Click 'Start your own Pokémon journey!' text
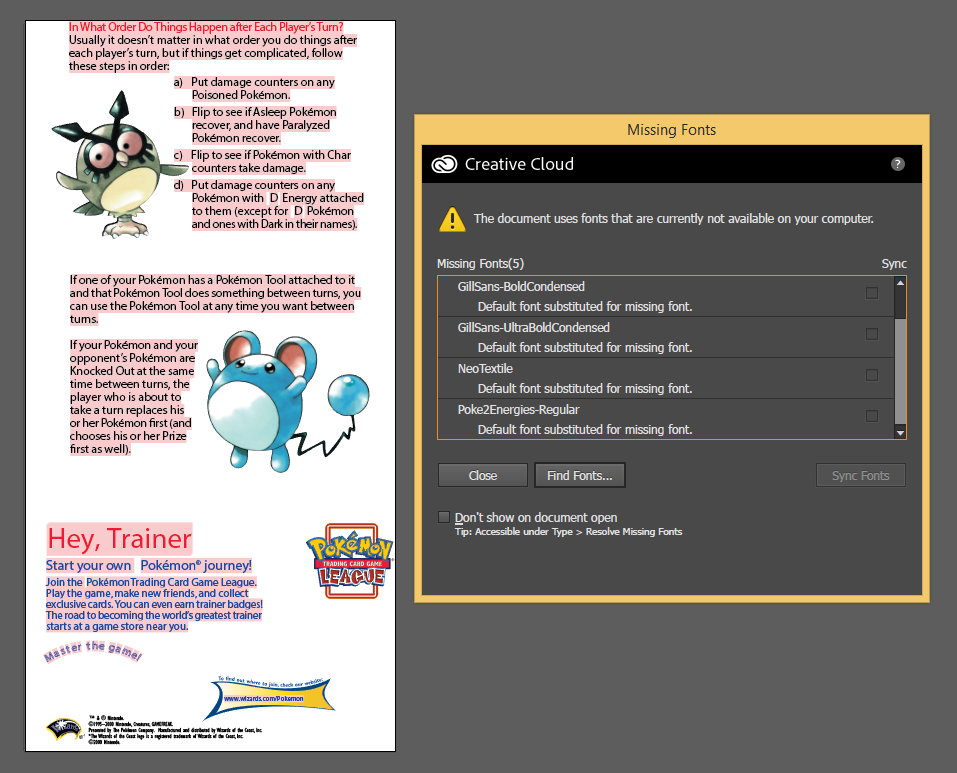 [148, 566]
